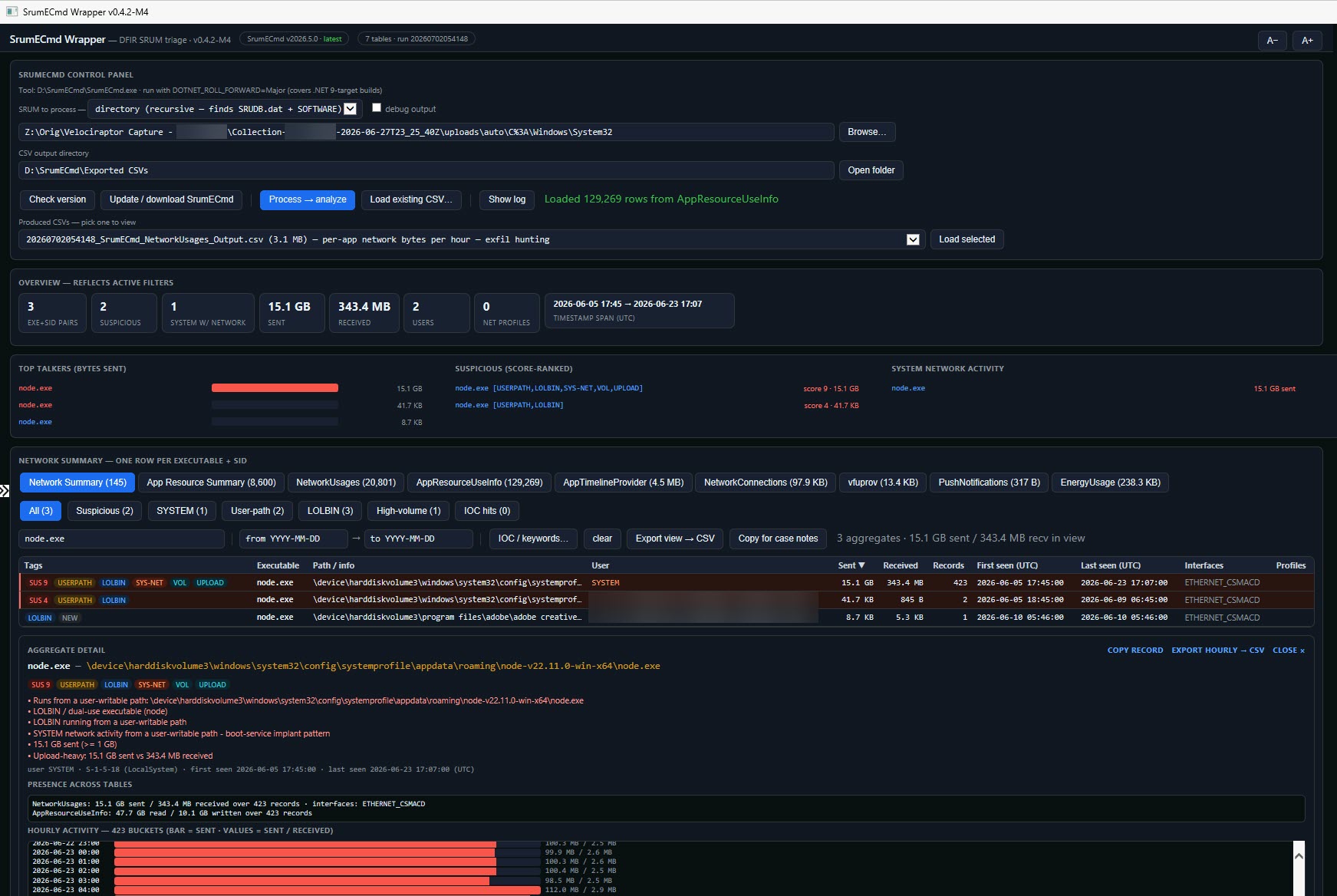Image resolution: width=1337 pixels, height=896 pixels.
Task: Click the double-chevron icon at left edge
Action: tap(5, 491)
